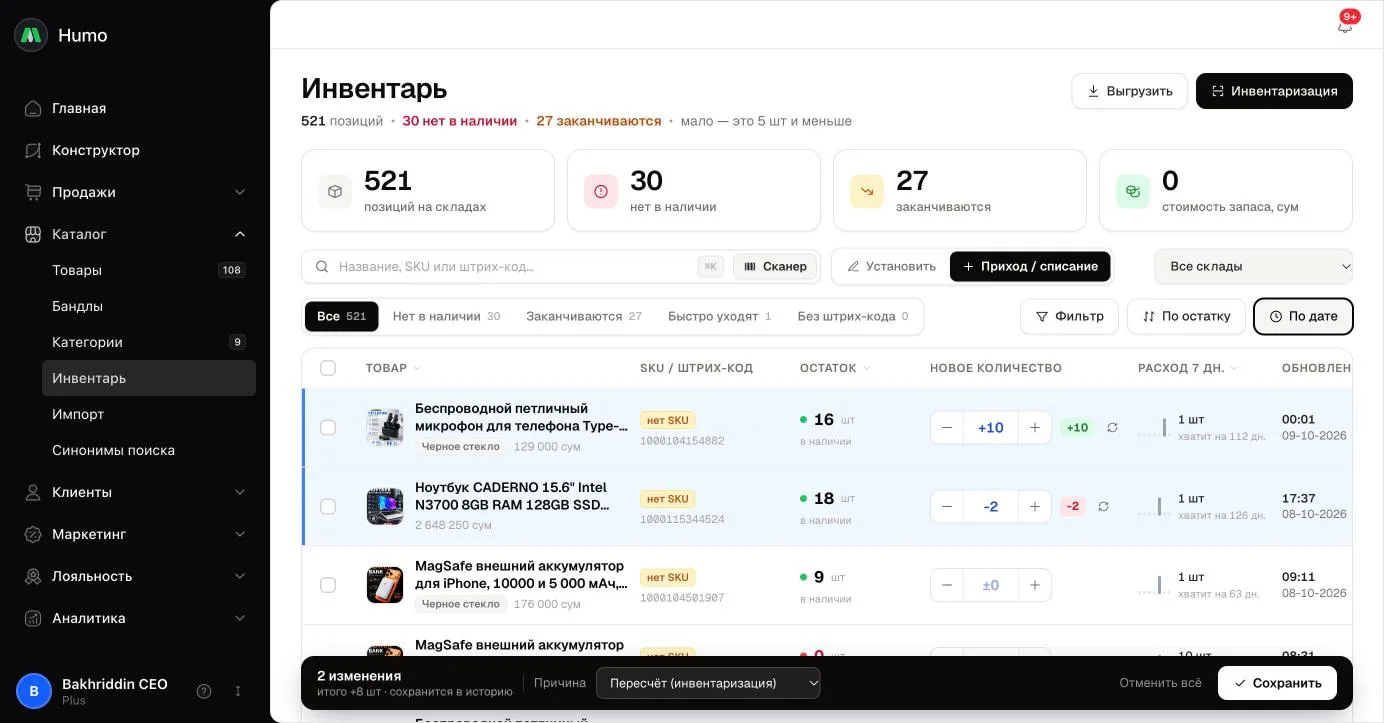Click the search magnifier icon
The height and width of the screenshot is (723, 1384).
tap(322, 267)
